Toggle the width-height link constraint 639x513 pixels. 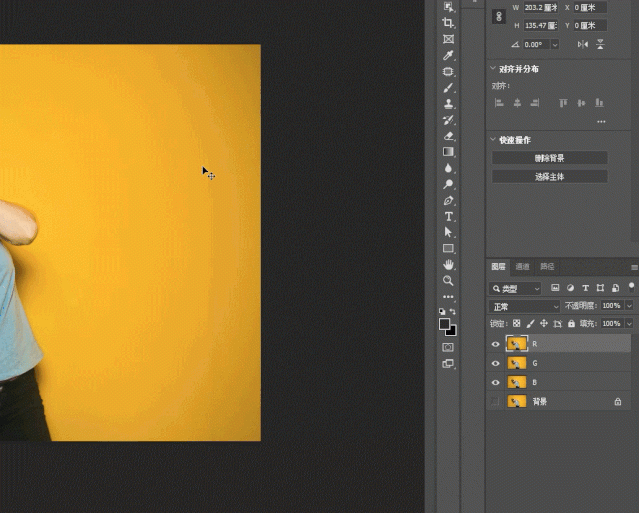pyautogui.click(x=499, y=16)
